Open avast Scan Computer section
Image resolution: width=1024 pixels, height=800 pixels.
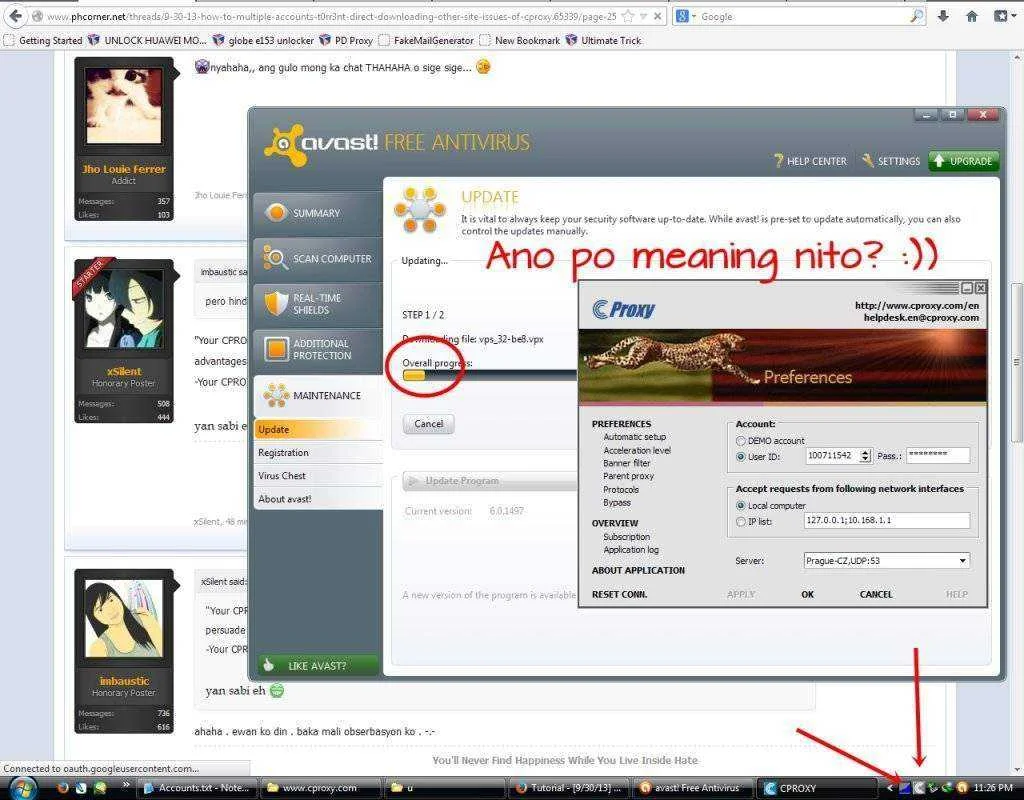(318, 259)
